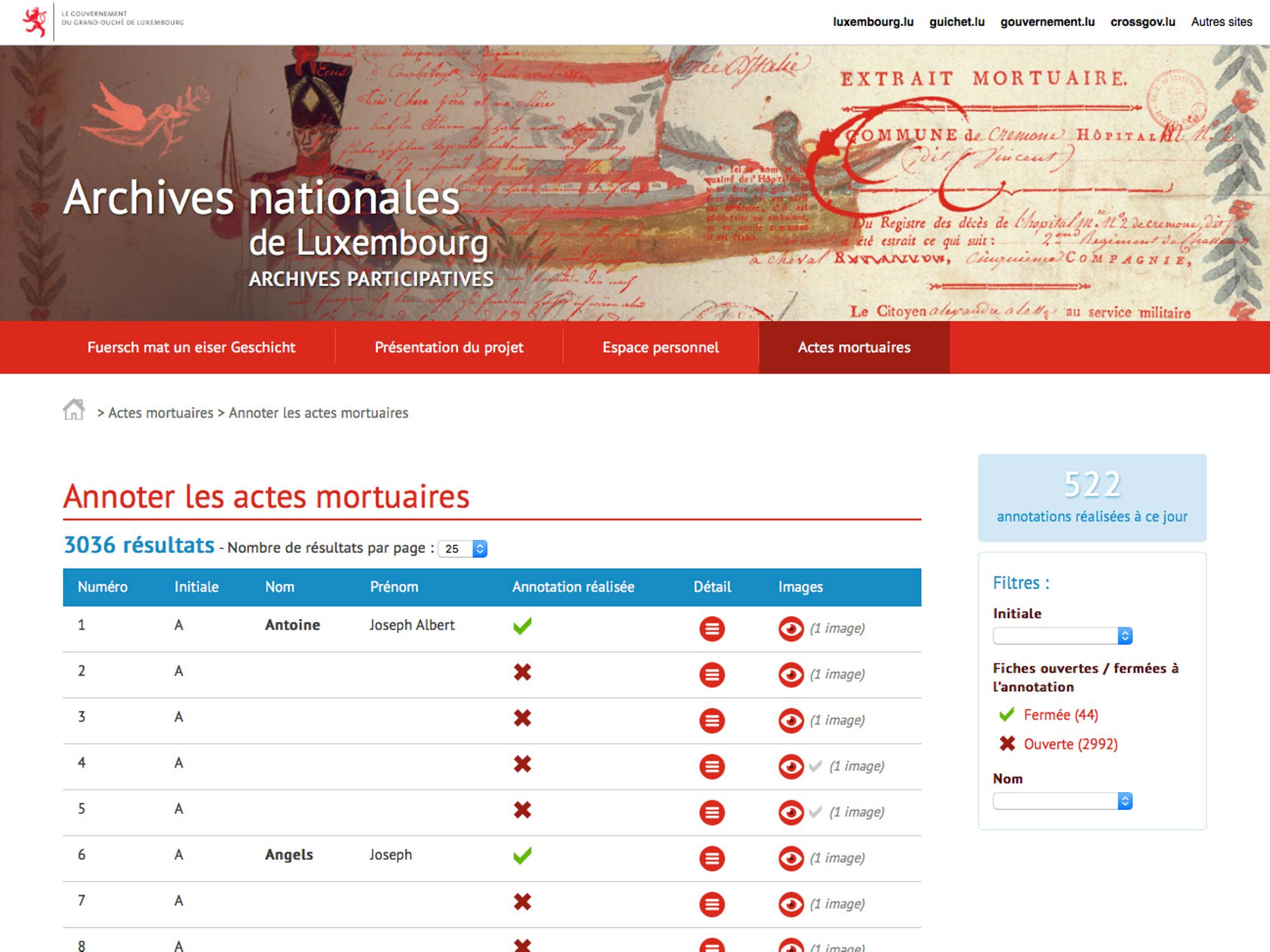Open the Espace personnel menu tab
This screenshot has height=952, width=1270.
coord(660,348)
